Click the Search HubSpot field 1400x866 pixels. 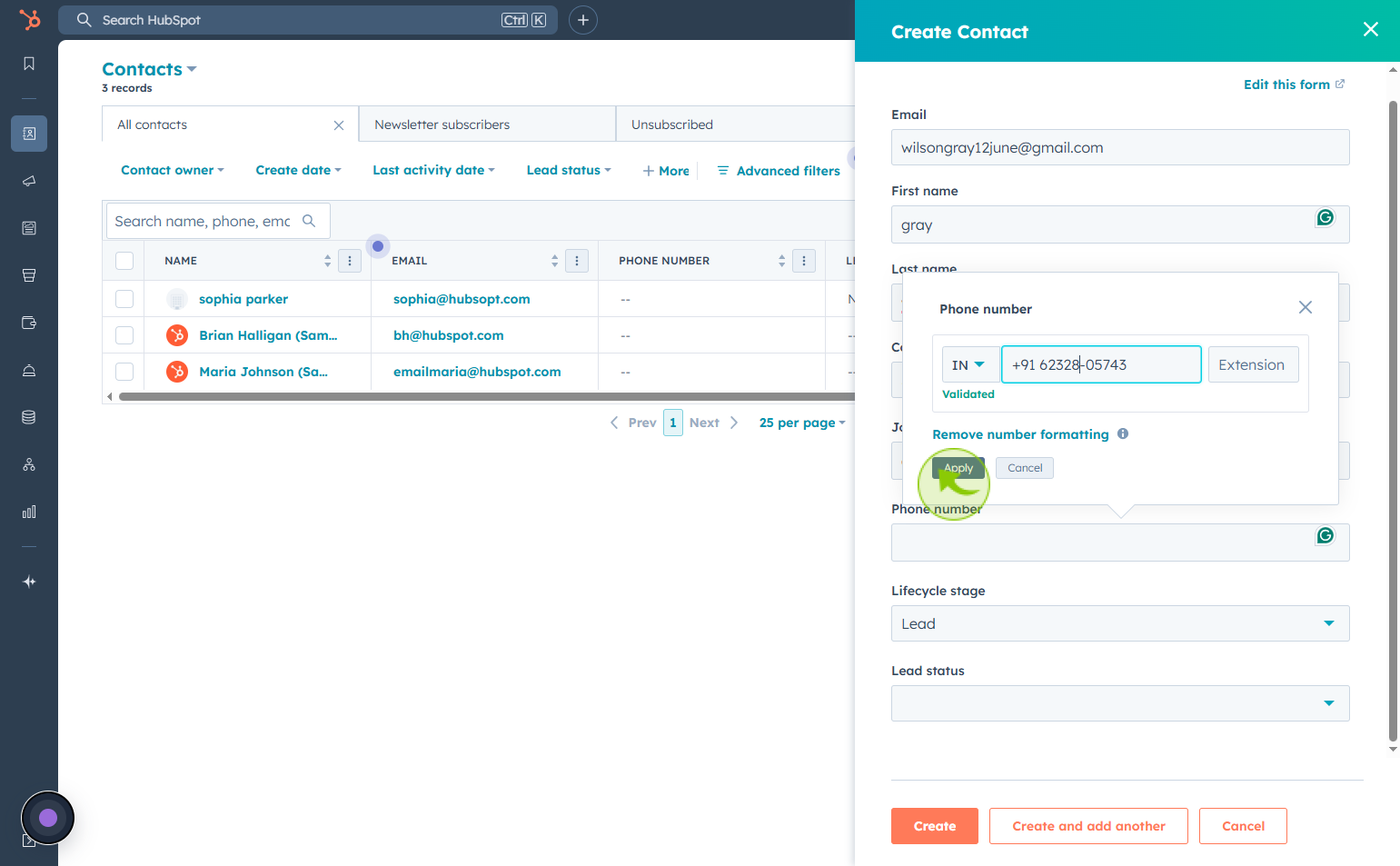coord(308,20)
